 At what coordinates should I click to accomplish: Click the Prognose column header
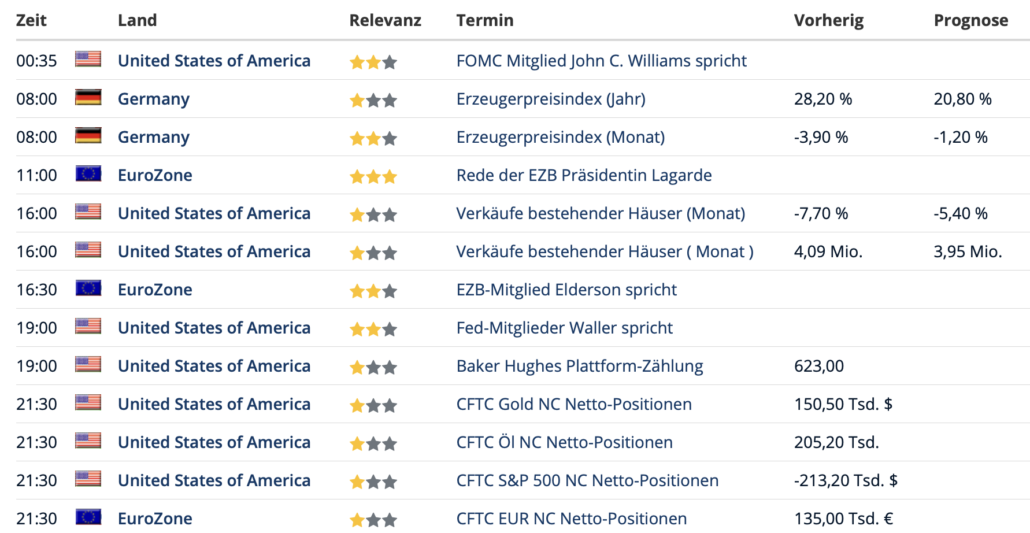971,20
